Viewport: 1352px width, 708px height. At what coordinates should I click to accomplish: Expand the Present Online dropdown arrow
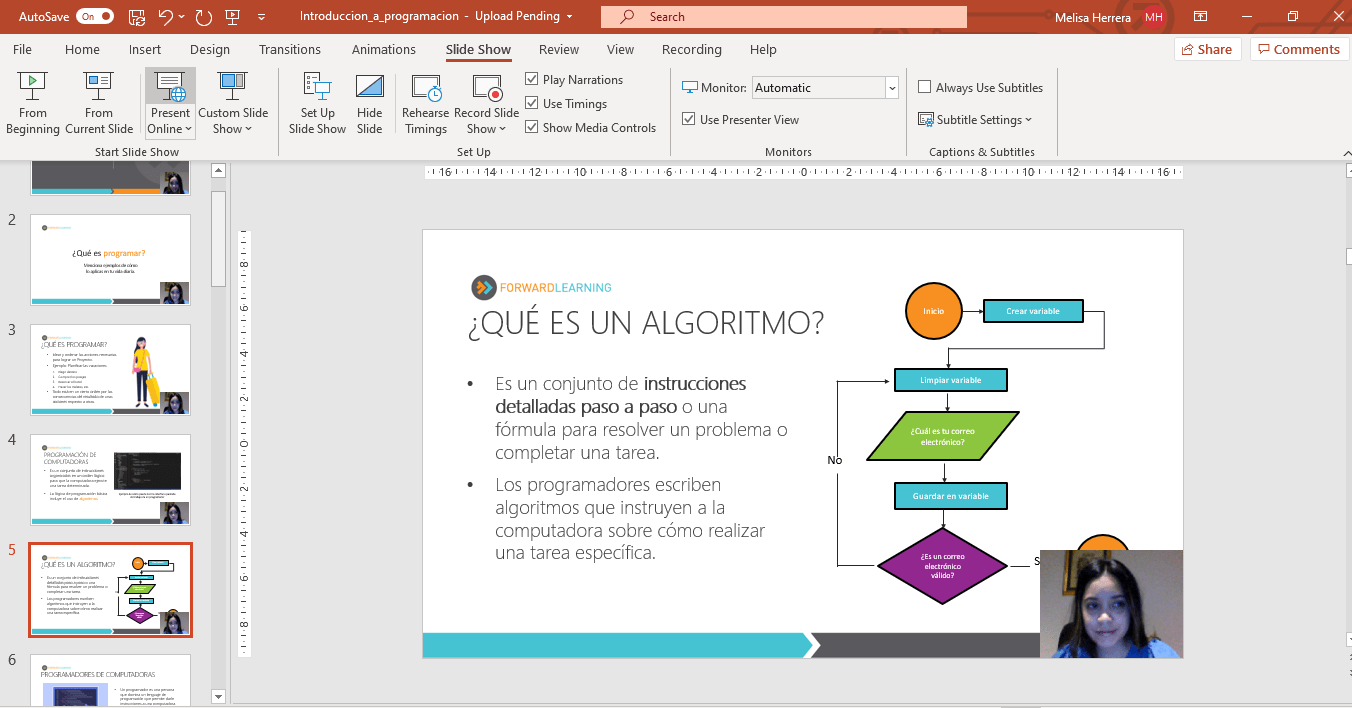(188, 129)
